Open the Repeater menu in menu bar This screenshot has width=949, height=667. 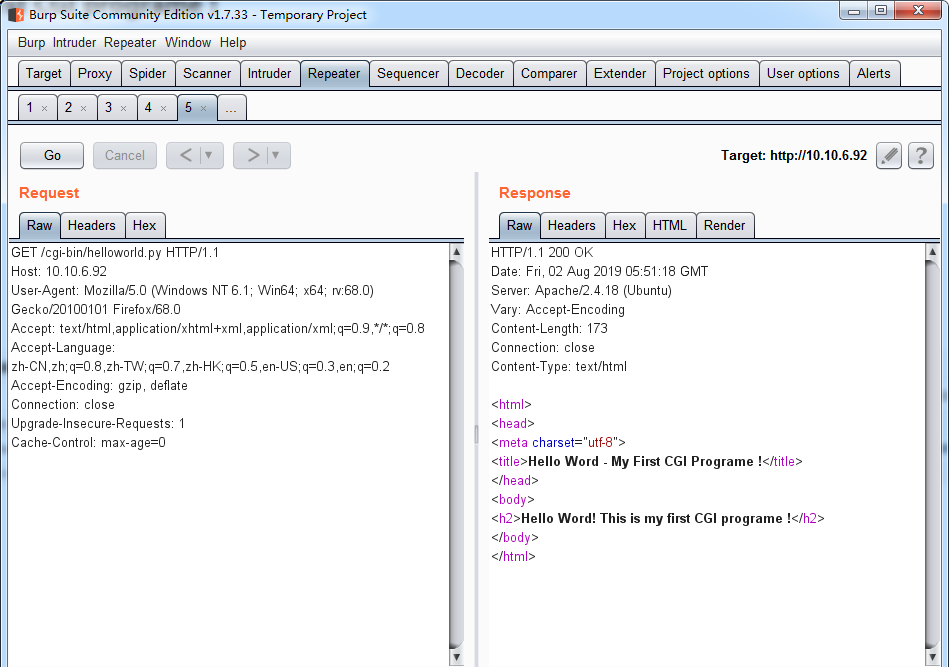pos(130,42)
